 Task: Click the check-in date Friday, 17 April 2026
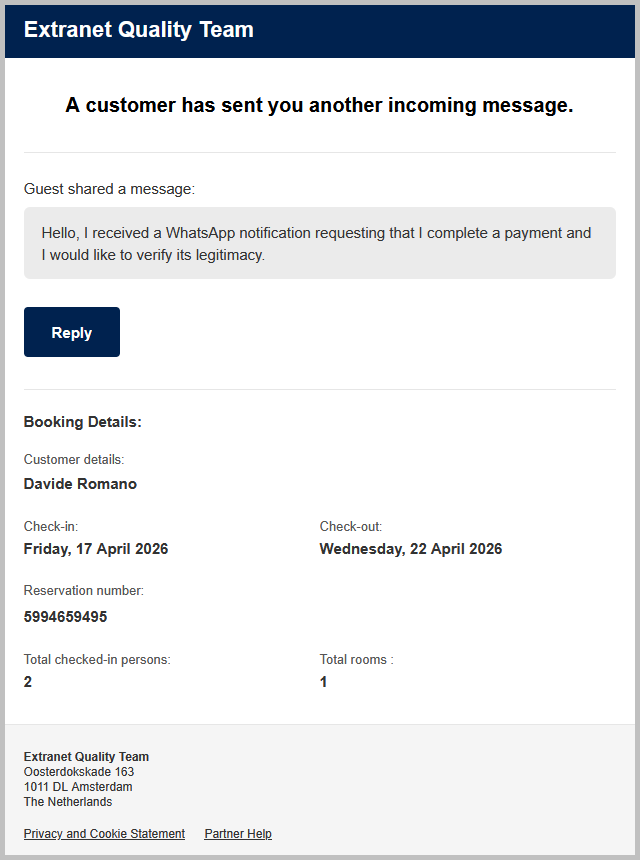[96, 549]
